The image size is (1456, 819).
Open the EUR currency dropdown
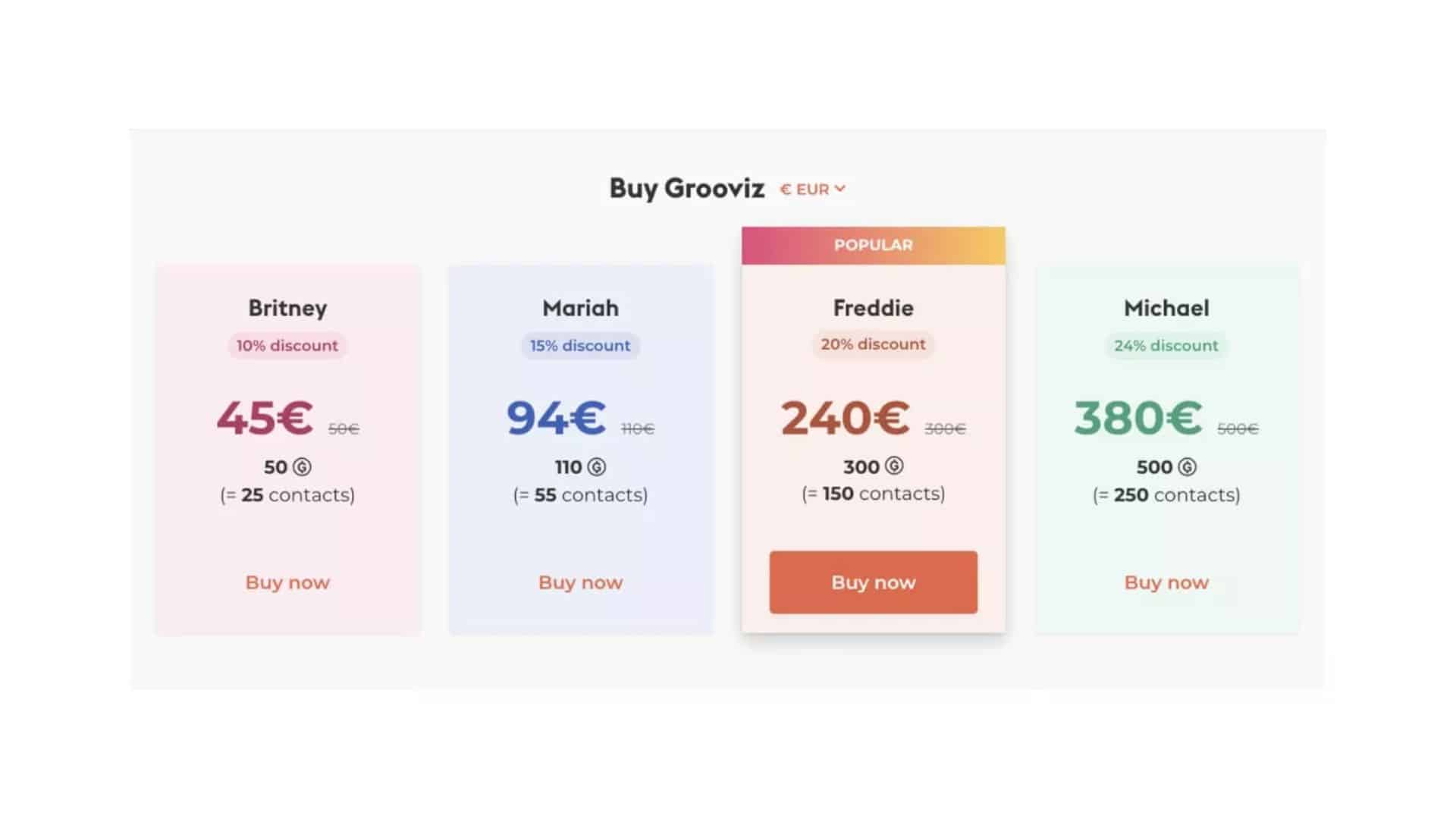(x=812, y=189)
